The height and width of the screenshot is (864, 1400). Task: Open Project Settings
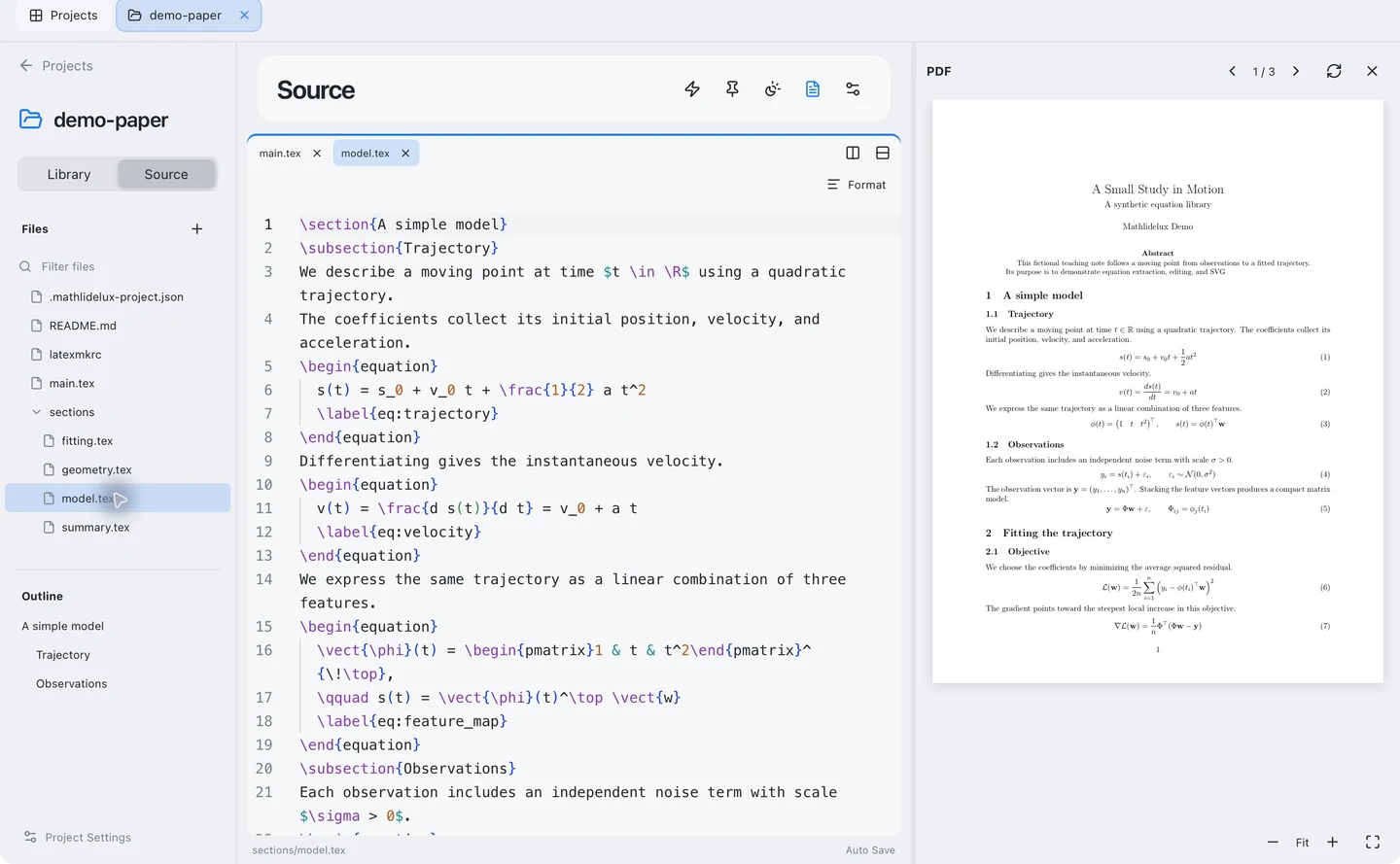[77, 838]
